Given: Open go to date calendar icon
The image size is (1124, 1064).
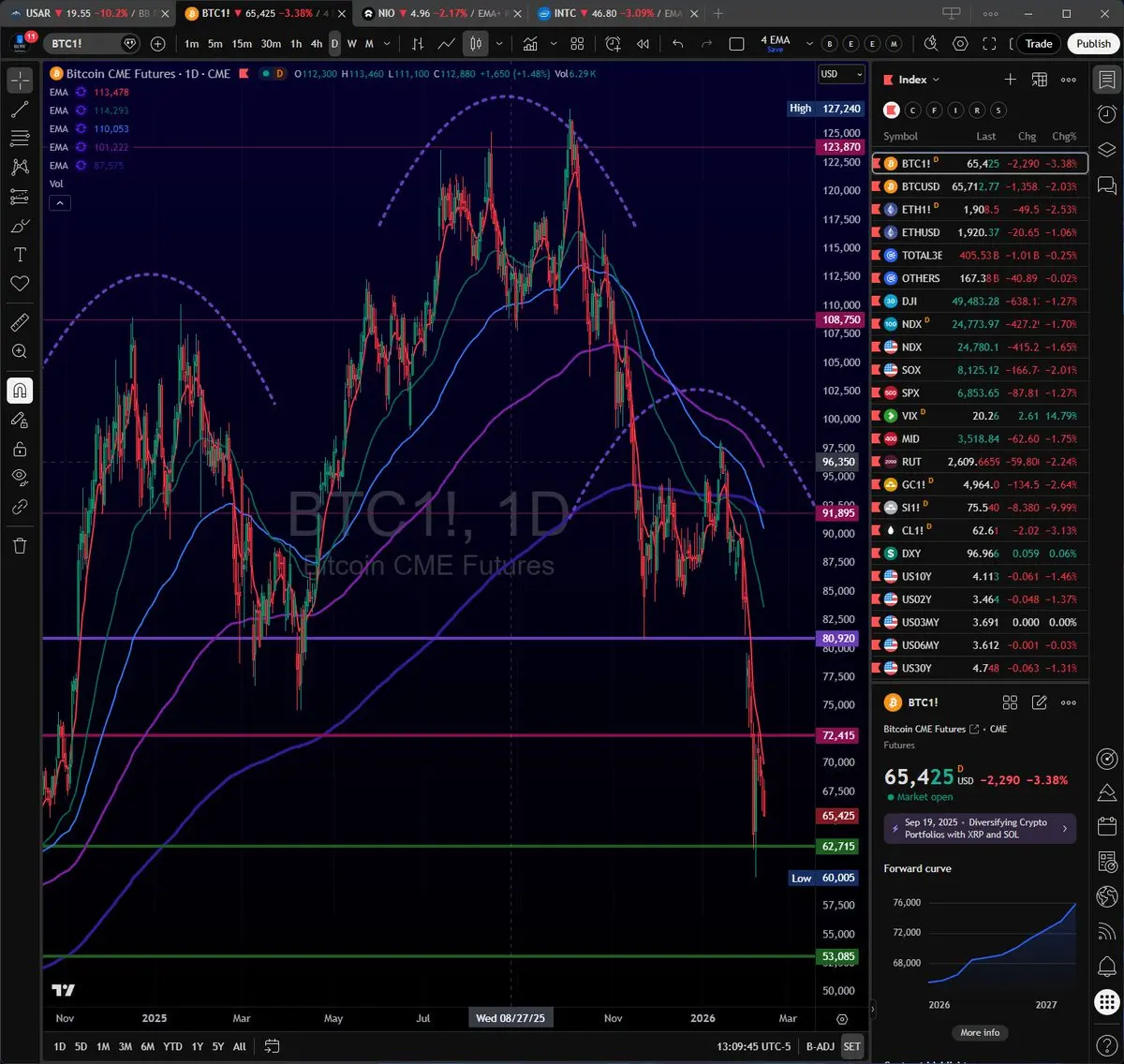Looking at the screenshot, I should pyautogui.click(x=273, y=1046).
